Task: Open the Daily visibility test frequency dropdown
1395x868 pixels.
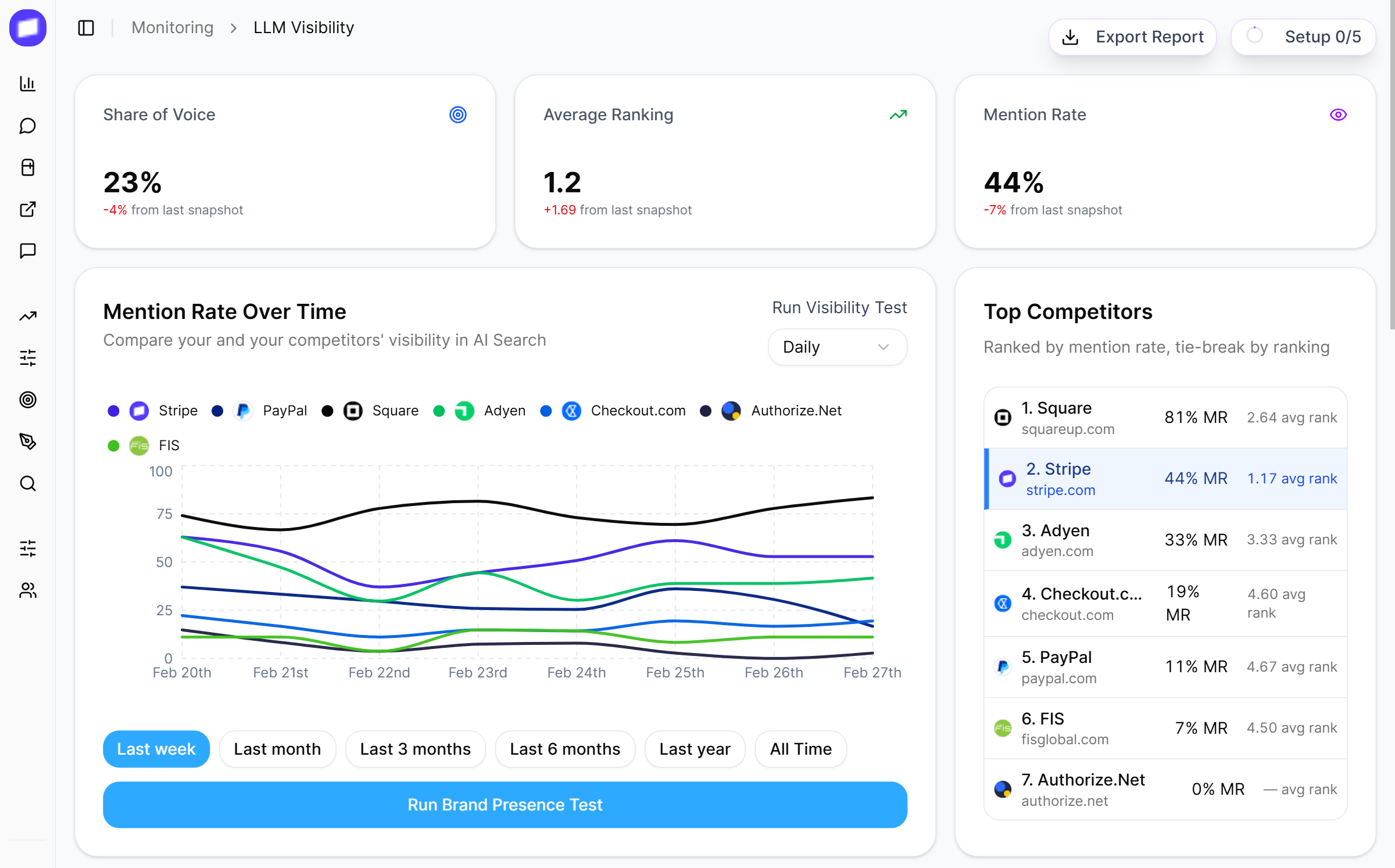Action: coord(837,347)
